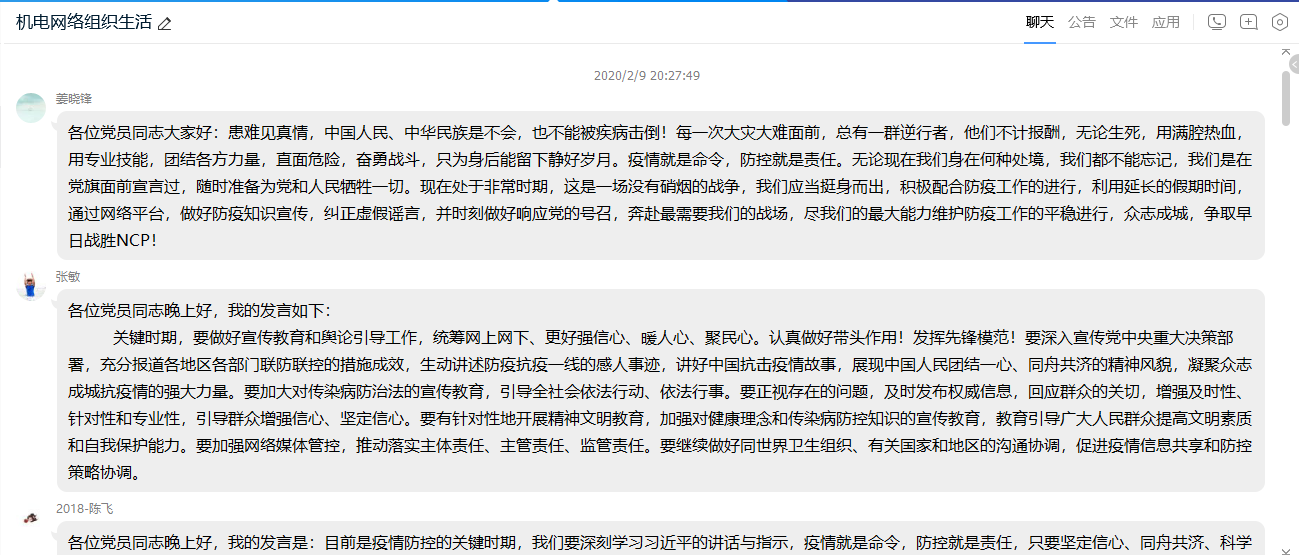Open 张敏's avatar
This screenshot has height=555, width=1299.
pos(31,285)
